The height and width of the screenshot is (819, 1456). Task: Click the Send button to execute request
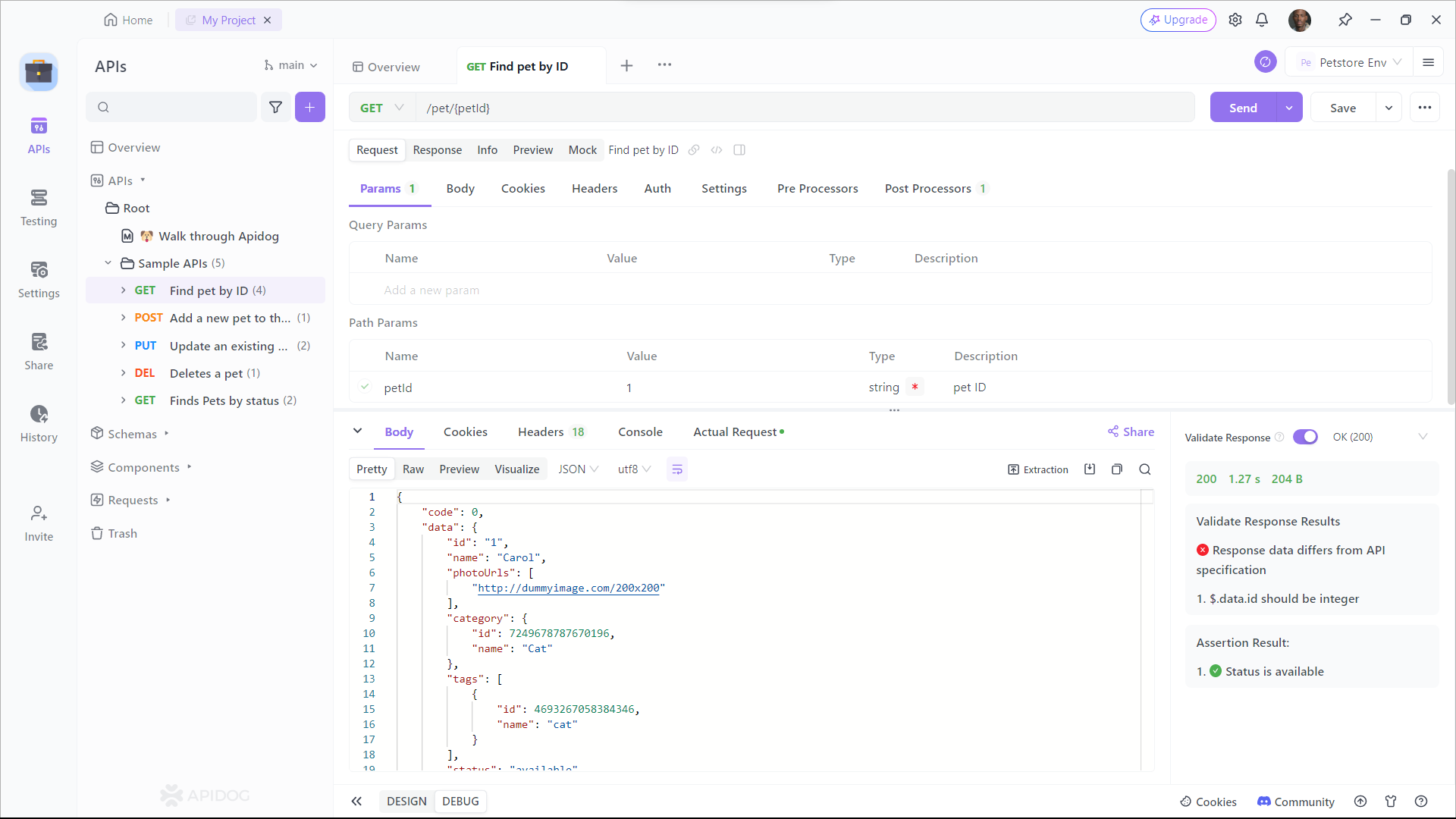tap(1243, 107)
